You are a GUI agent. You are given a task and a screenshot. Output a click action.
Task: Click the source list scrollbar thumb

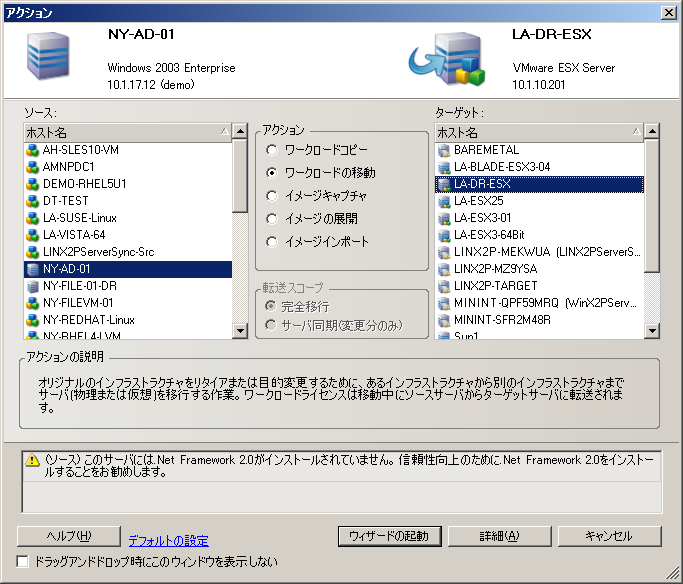pyautogui.click(x=240, y=176)
